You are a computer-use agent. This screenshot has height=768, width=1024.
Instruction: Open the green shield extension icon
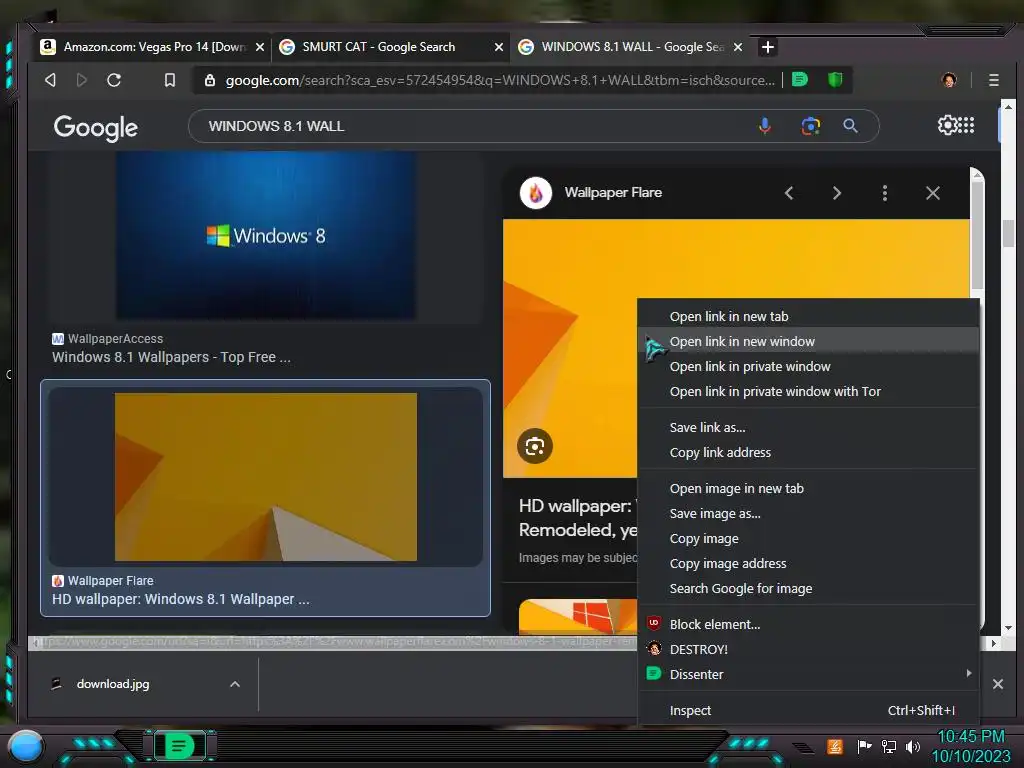835,80
